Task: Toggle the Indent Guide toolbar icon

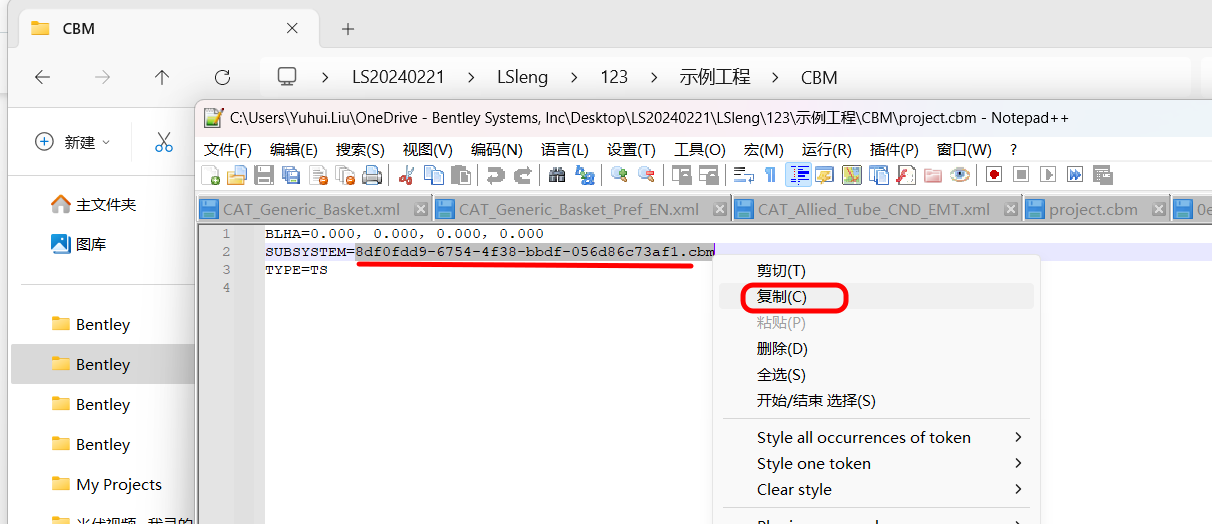Action: pyautogui.click(x=798, y=175)
